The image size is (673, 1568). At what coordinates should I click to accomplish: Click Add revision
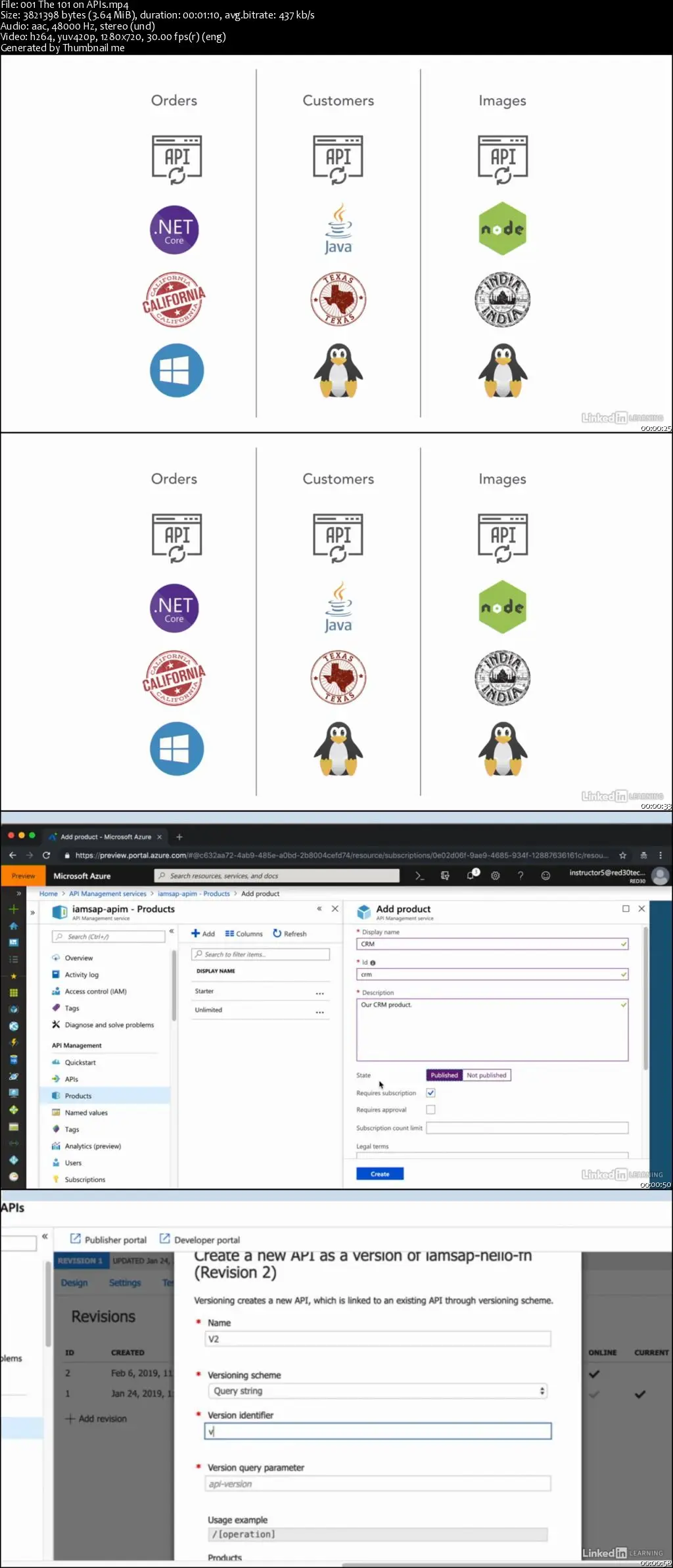click(96, 1418)
